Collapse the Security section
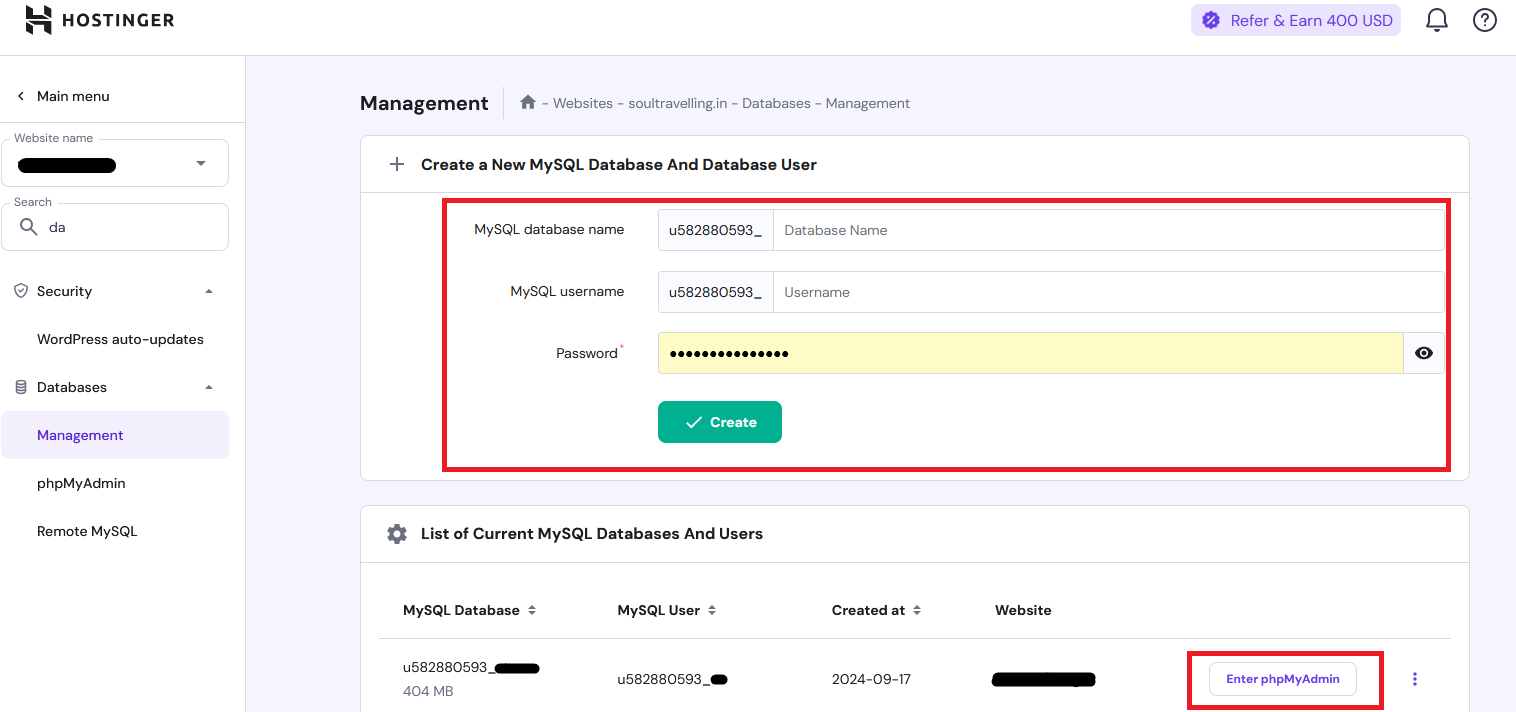 [x=209, y=291]
